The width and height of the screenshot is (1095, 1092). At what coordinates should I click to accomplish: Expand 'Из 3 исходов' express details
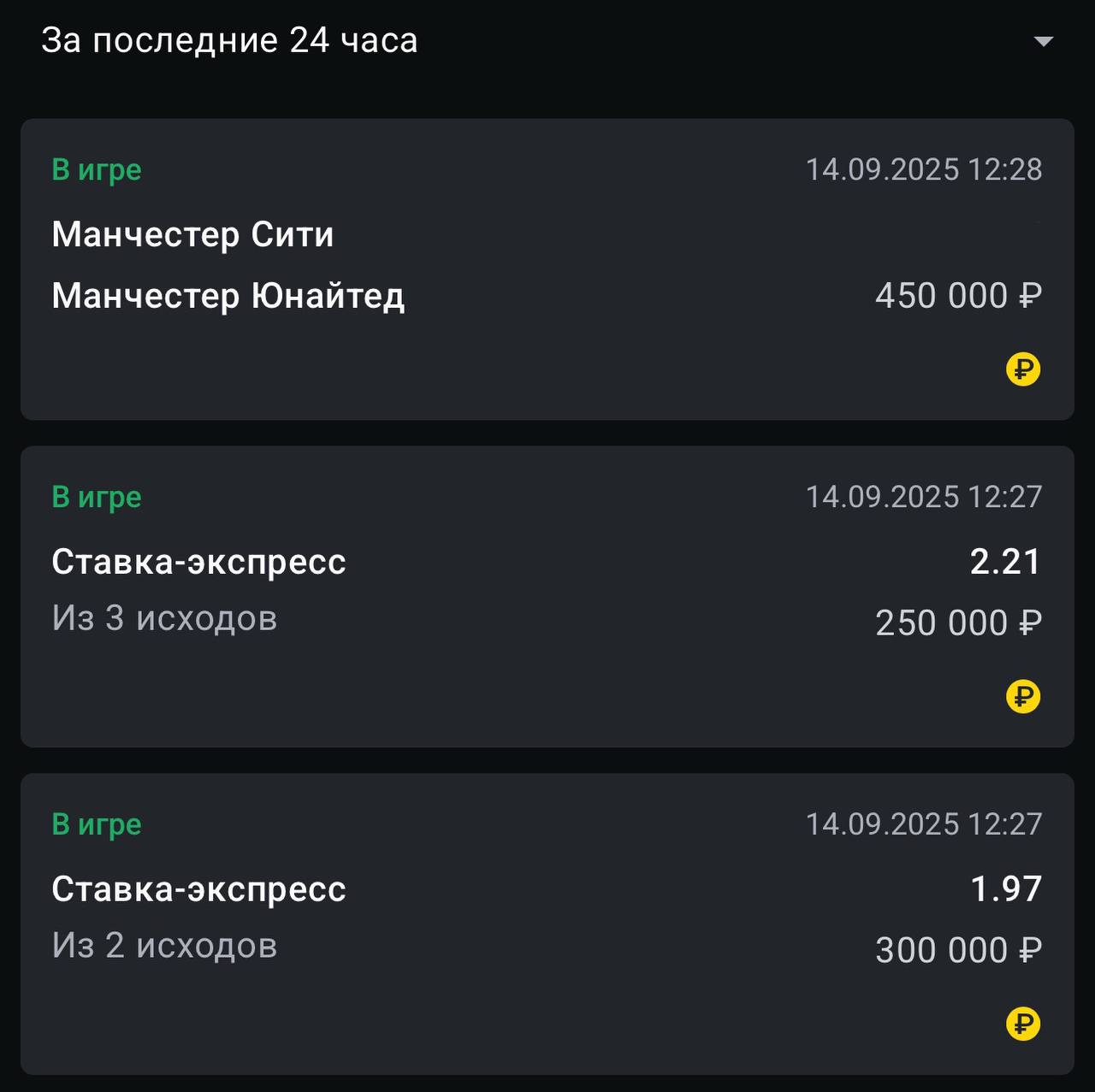(164, 618)
